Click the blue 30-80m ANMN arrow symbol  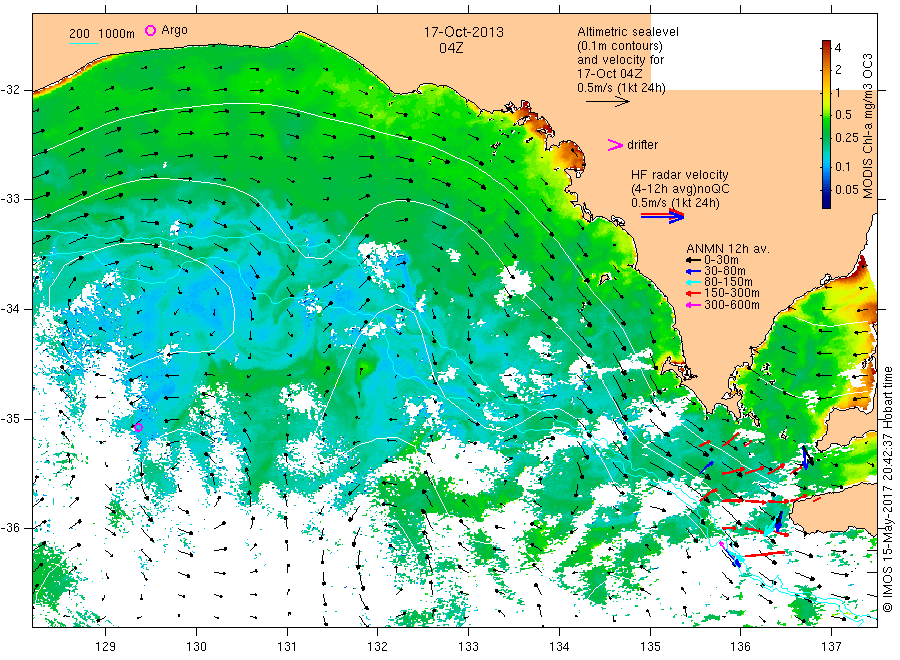(x=693, y=271)
